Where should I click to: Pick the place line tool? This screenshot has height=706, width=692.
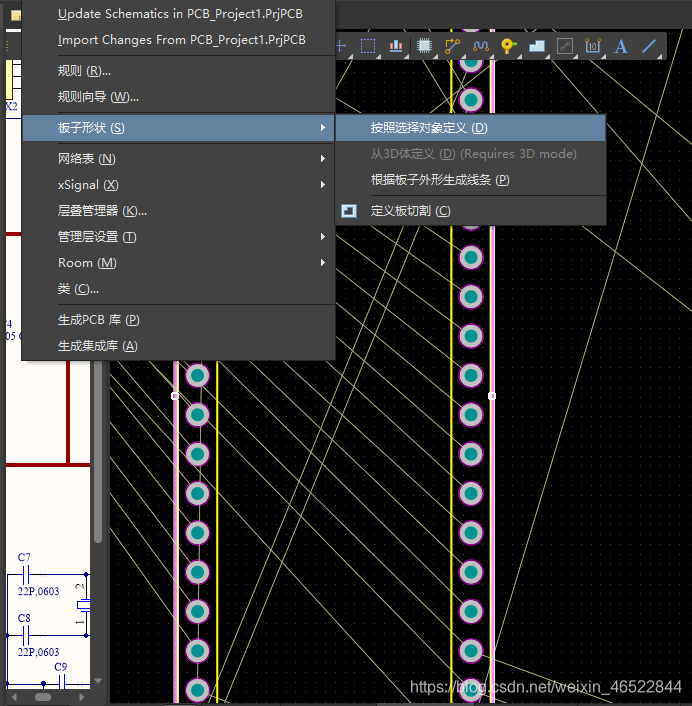[649, 46]
